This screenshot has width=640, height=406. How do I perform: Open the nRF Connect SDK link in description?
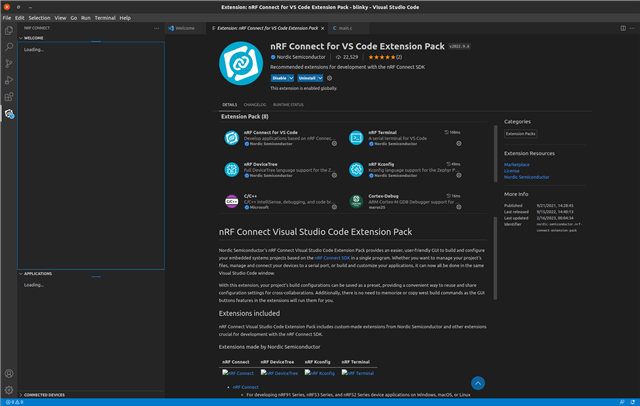click(332, 258)
